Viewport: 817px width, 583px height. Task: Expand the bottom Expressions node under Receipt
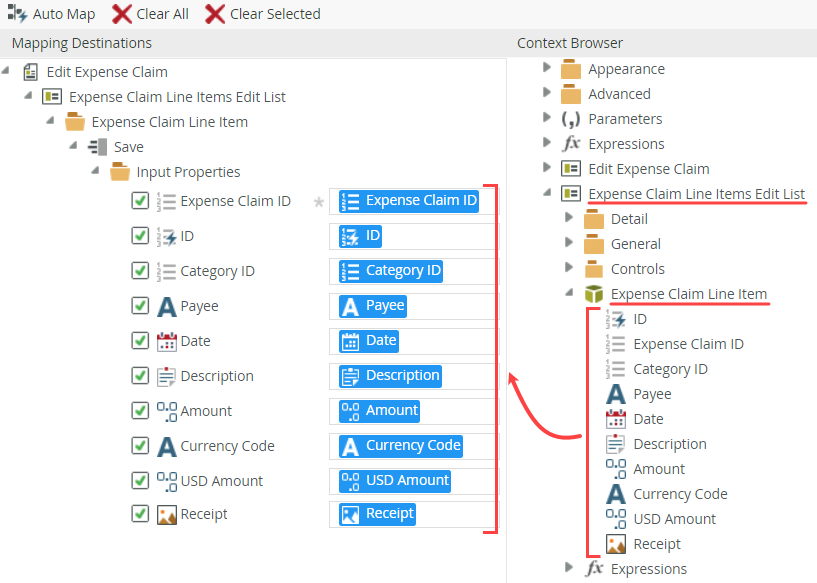[x=569, y=567]
